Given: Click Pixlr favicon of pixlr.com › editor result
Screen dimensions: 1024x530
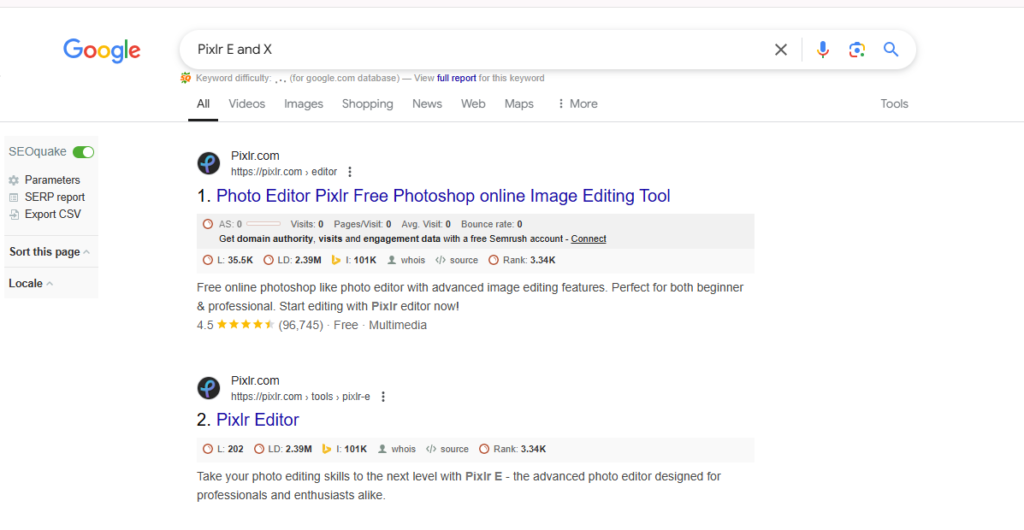Looking at the screenshot, I should coord(208,163).
